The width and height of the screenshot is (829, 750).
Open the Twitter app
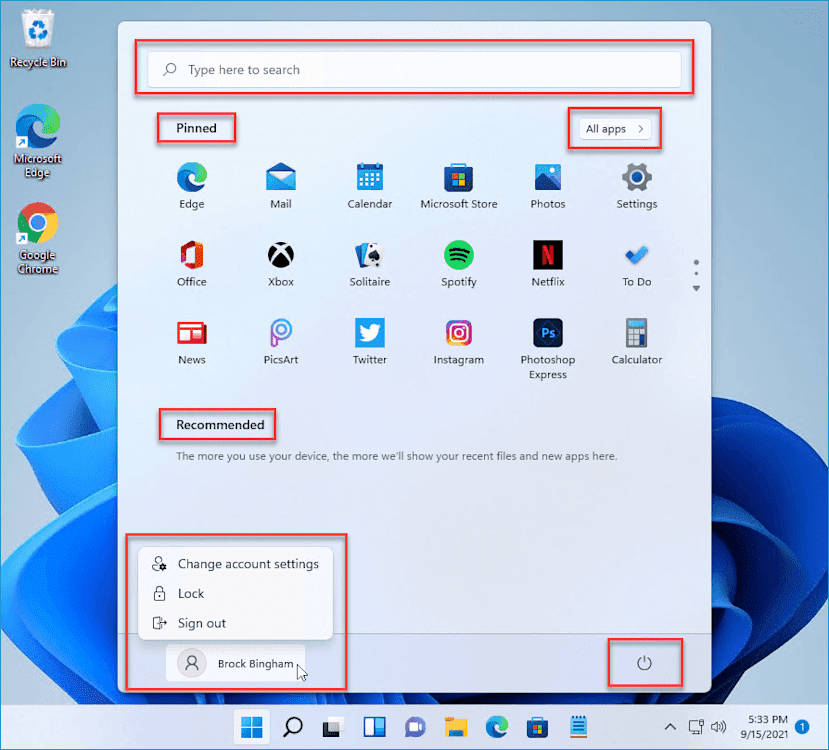tap(370, 341)
